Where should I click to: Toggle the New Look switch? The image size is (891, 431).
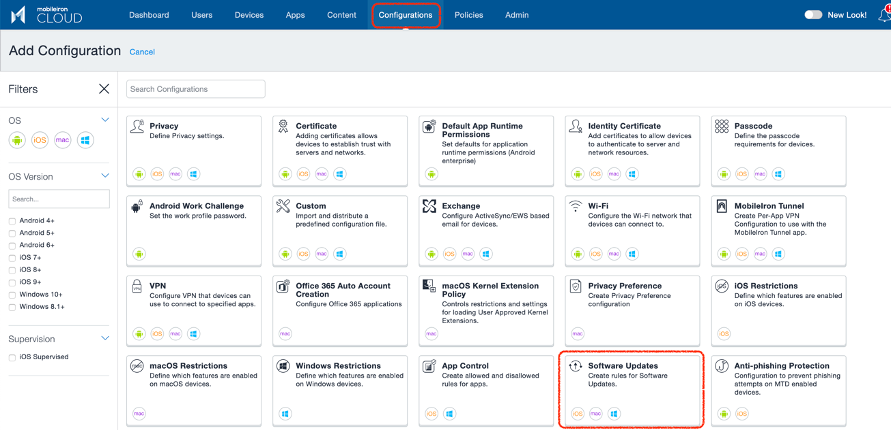click(x=813, y=15)
